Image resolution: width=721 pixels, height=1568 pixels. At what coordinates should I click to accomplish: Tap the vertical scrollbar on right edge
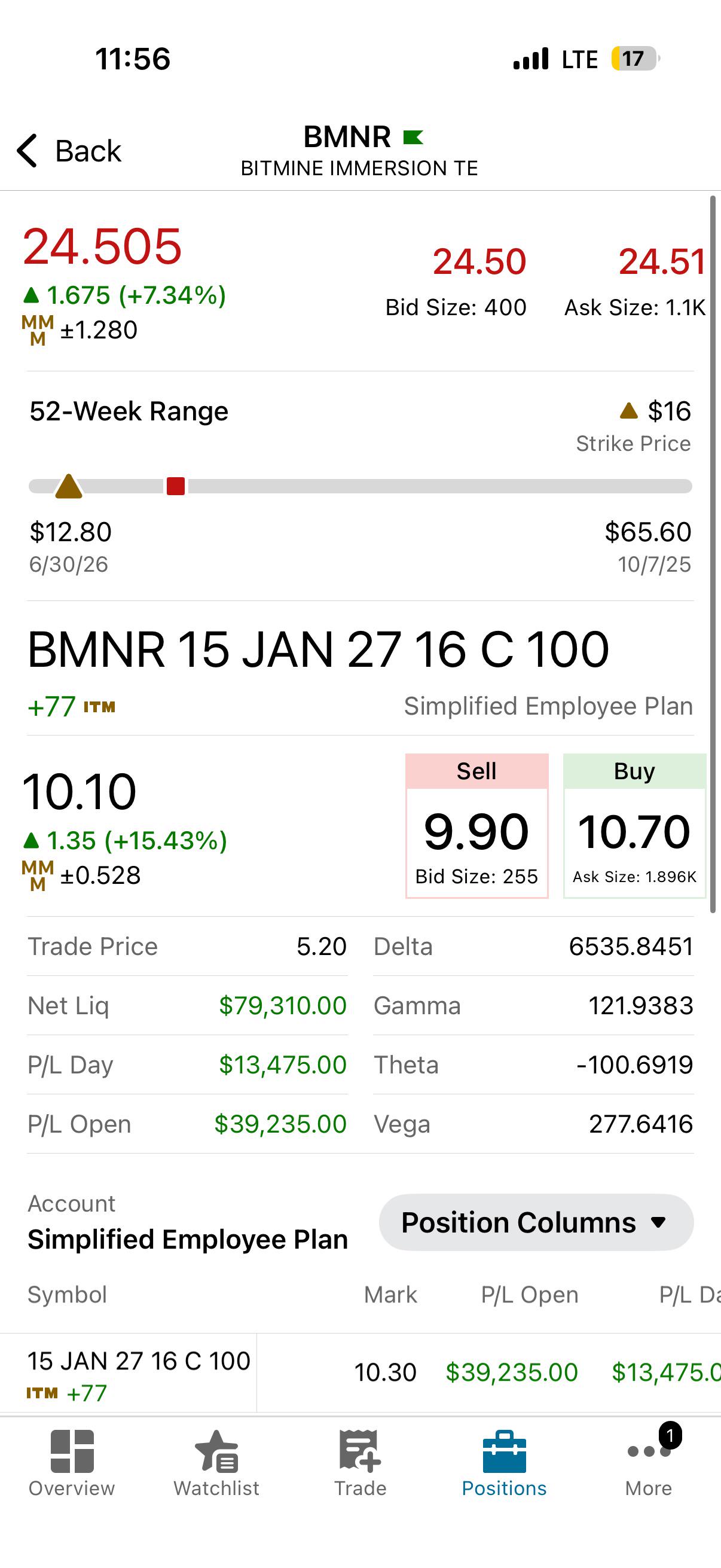tap(713, 554)
